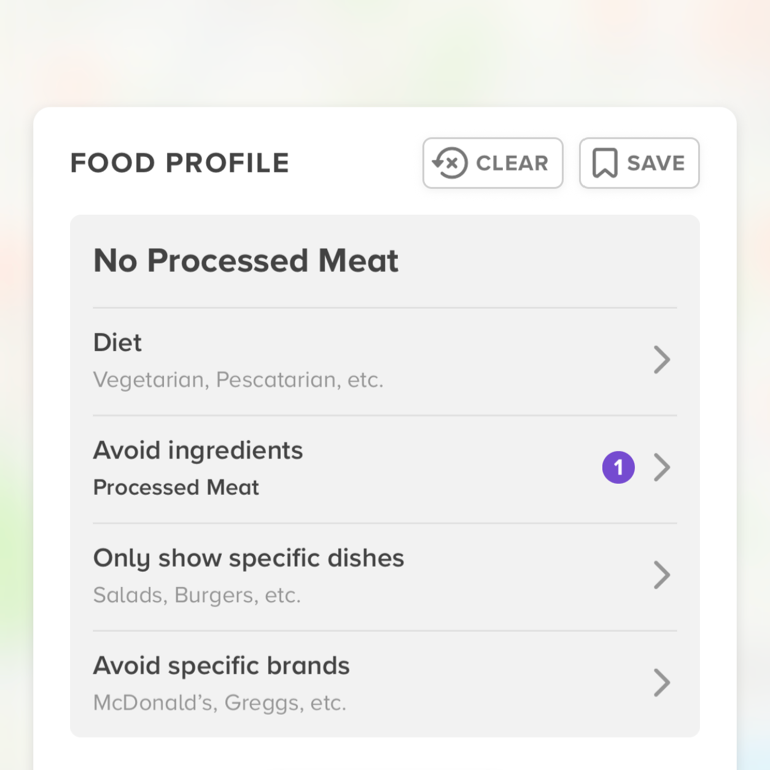Screen dimensions: 770x770
Task: Click the "Vegetarian, Pescatarian, etc." hint text
Action: (238, 380)
